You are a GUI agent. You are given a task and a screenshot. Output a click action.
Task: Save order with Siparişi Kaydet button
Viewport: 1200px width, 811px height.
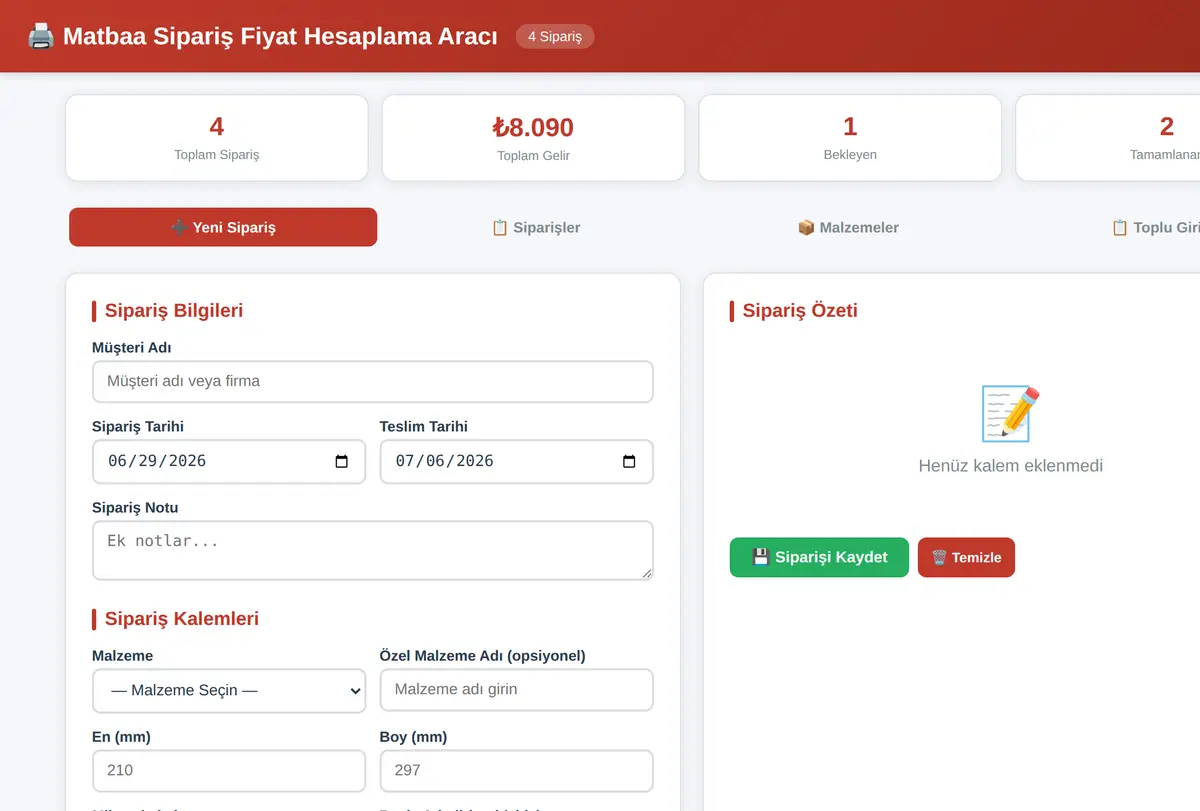click(x=819, y=557)
